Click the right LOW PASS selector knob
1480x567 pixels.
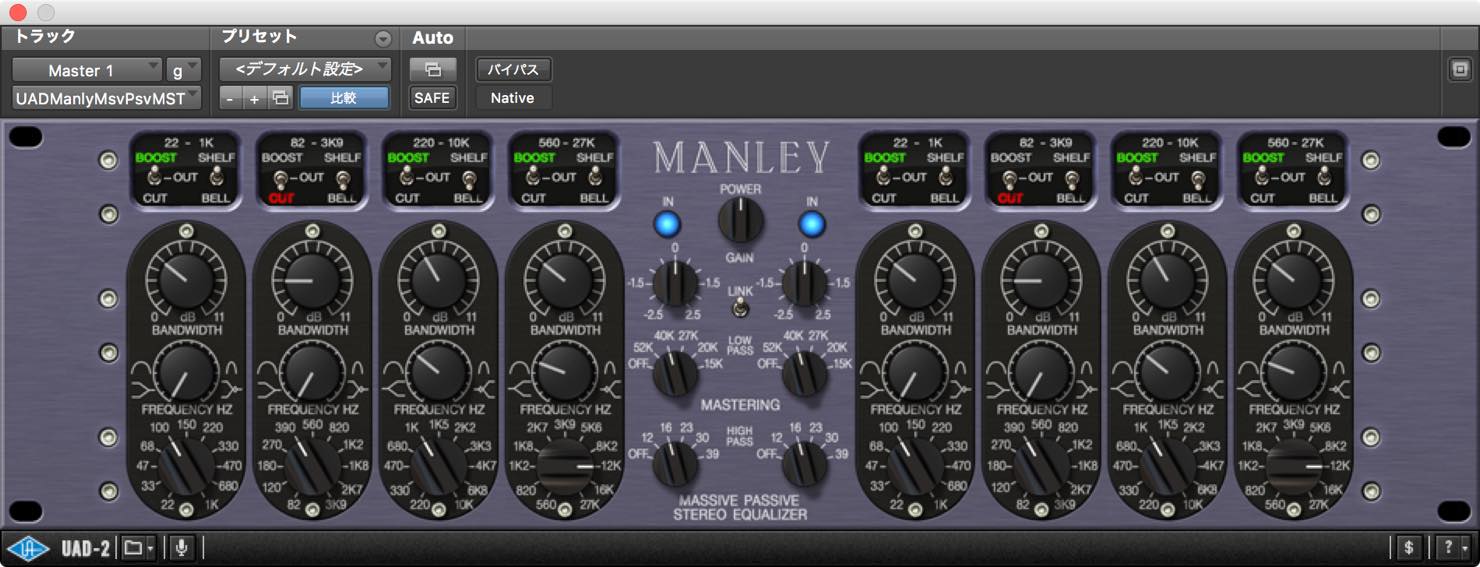click(805, 372)
